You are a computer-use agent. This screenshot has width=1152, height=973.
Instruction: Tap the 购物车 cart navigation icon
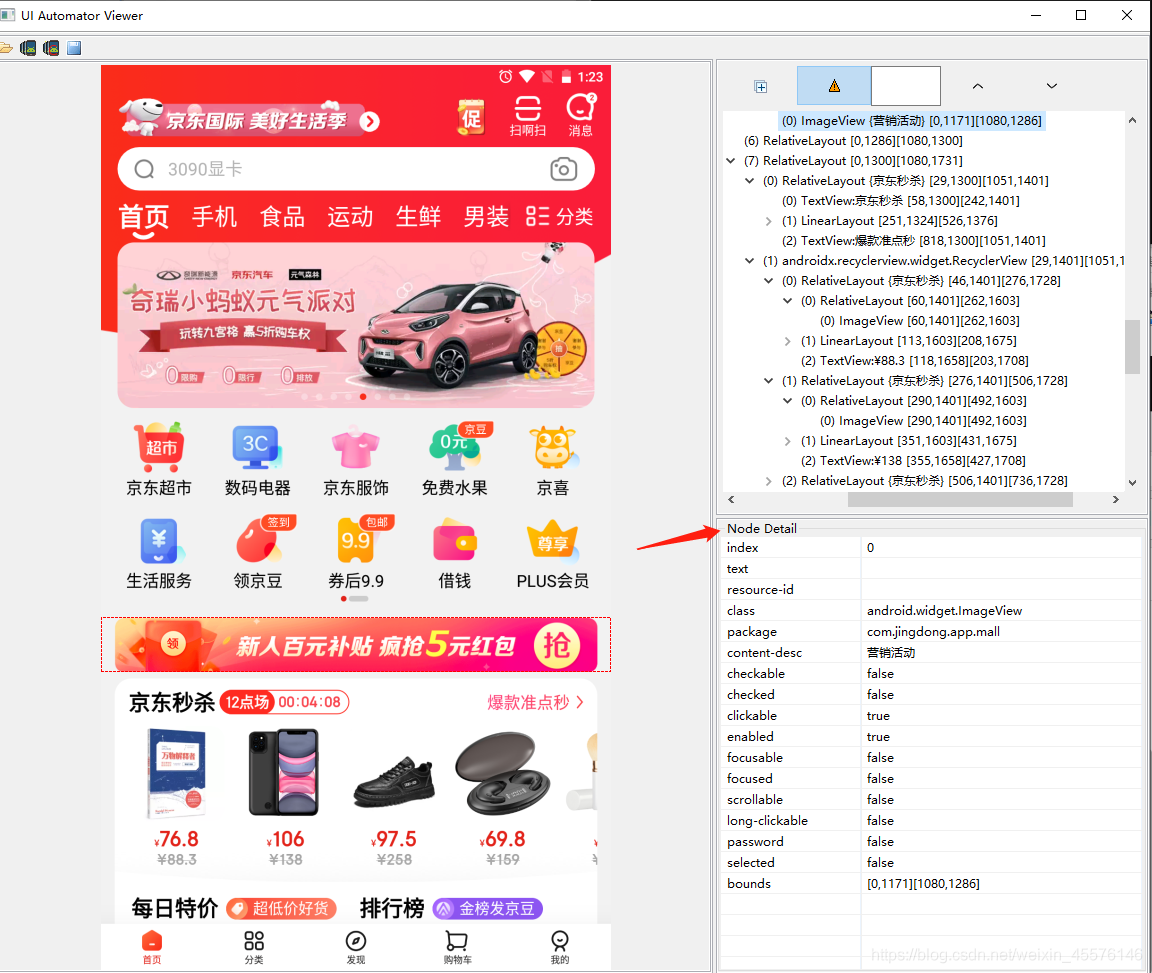tap(458, 947)
